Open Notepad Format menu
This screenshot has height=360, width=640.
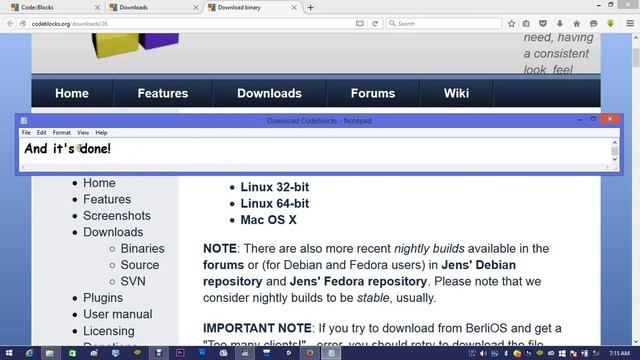(x=62, y=133)
